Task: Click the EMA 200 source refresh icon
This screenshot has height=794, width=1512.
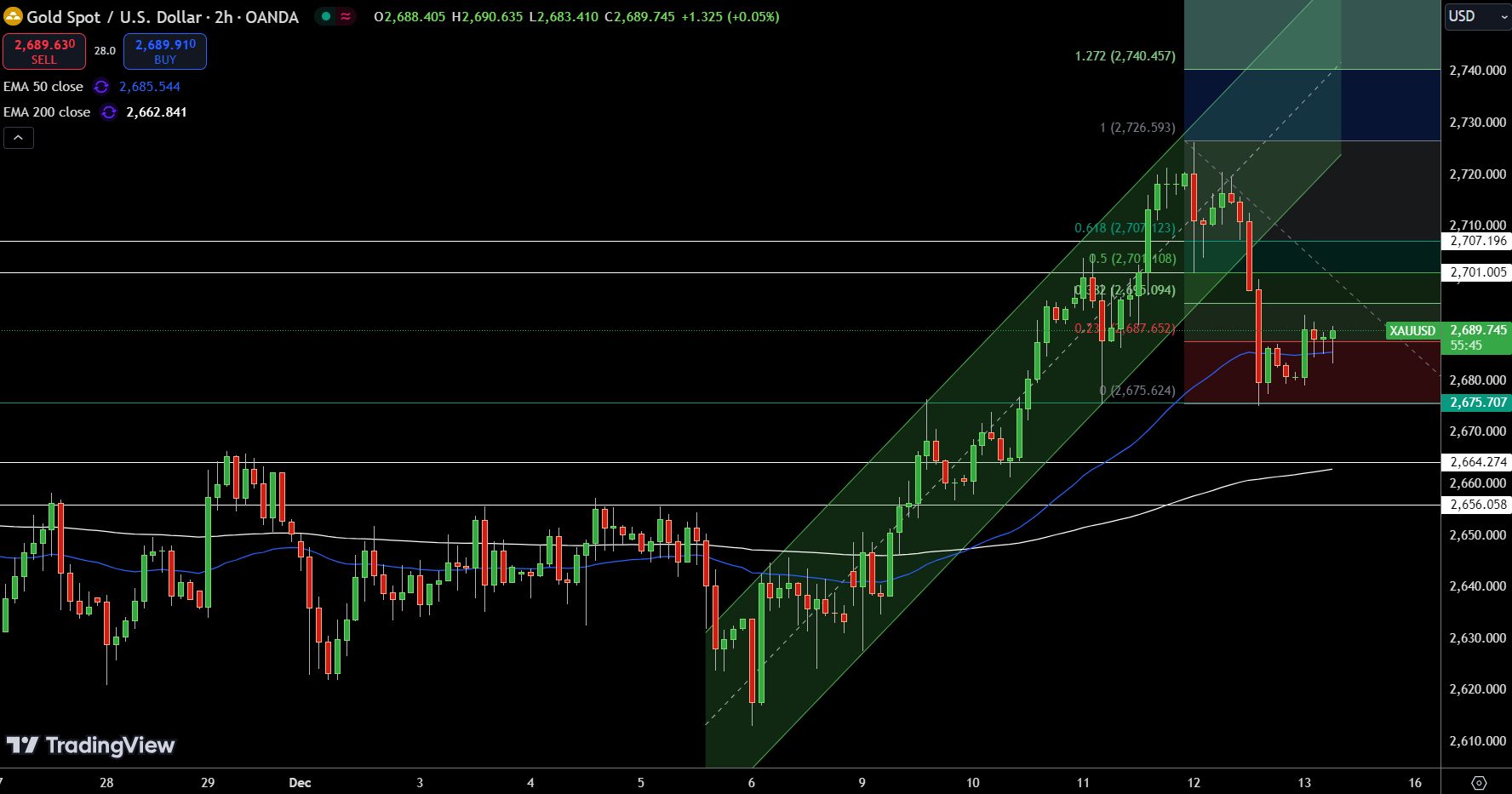Action: tap(108, 112)
